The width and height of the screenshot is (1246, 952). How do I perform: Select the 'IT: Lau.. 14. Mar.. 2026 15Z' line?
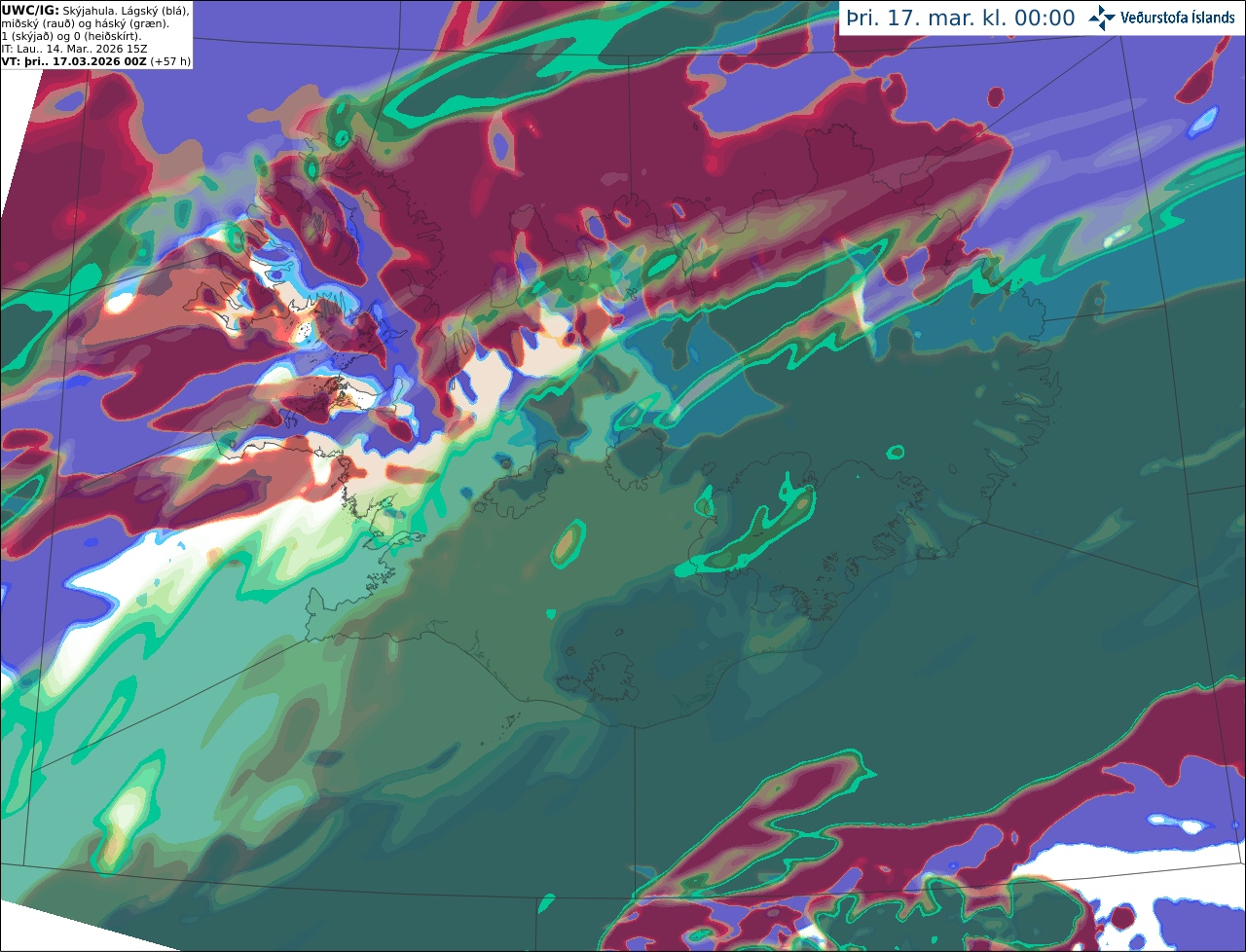pos(74,49)
